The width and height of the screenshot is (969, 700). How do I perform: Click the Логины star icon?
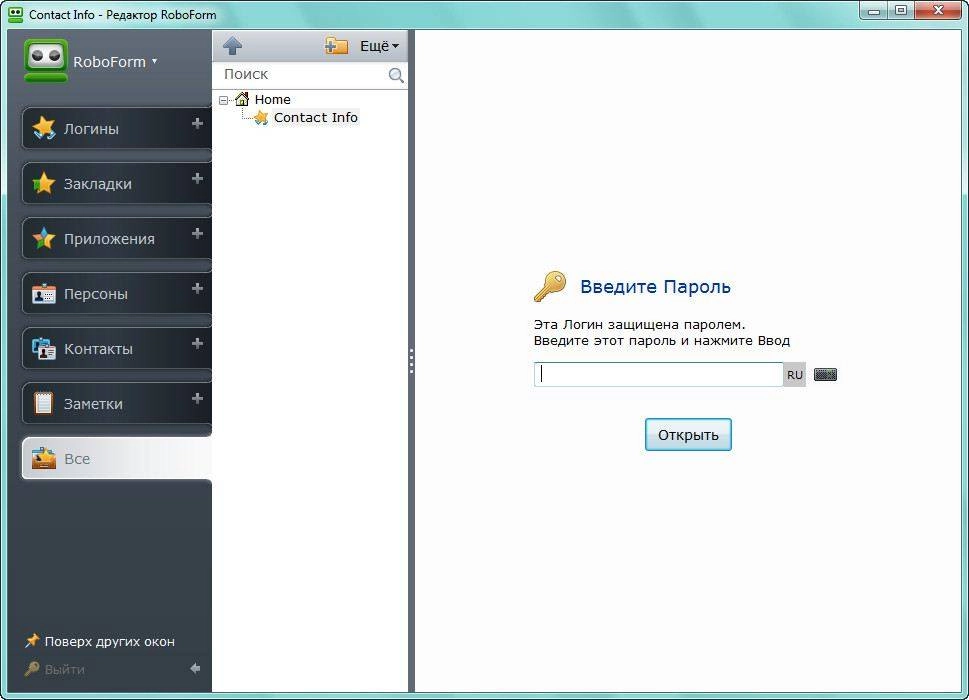tap(44, 128)
